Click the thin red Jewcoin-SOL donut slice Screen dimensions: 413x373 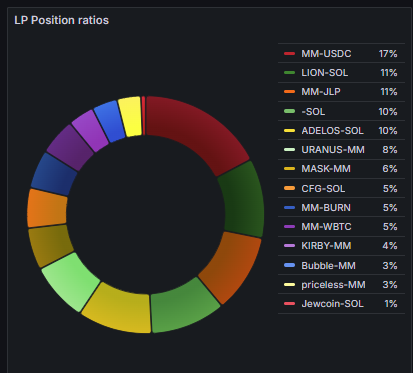coord(143,115)
